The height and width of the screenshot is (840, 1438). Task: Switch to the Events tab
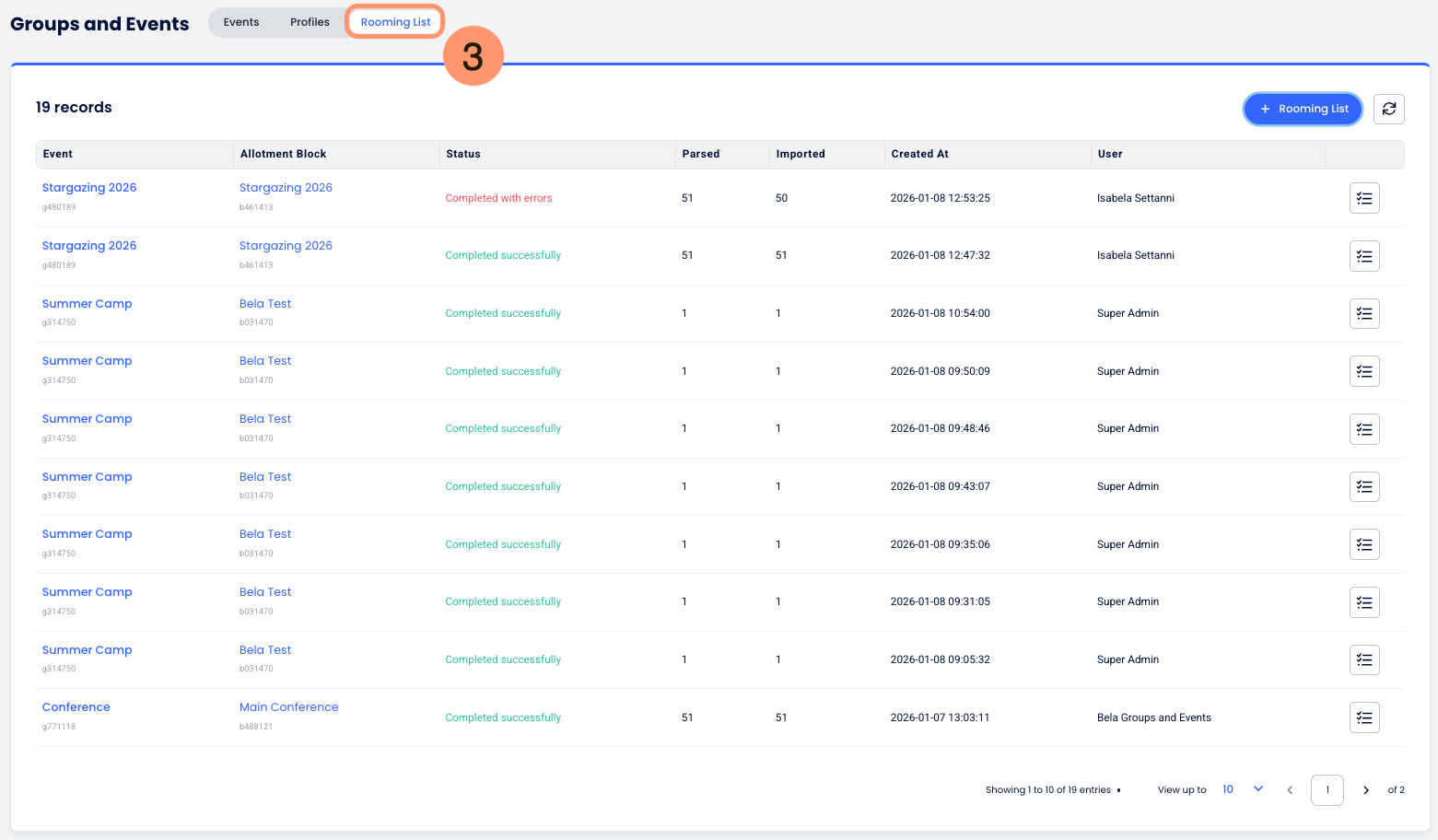tap(241, 22)
